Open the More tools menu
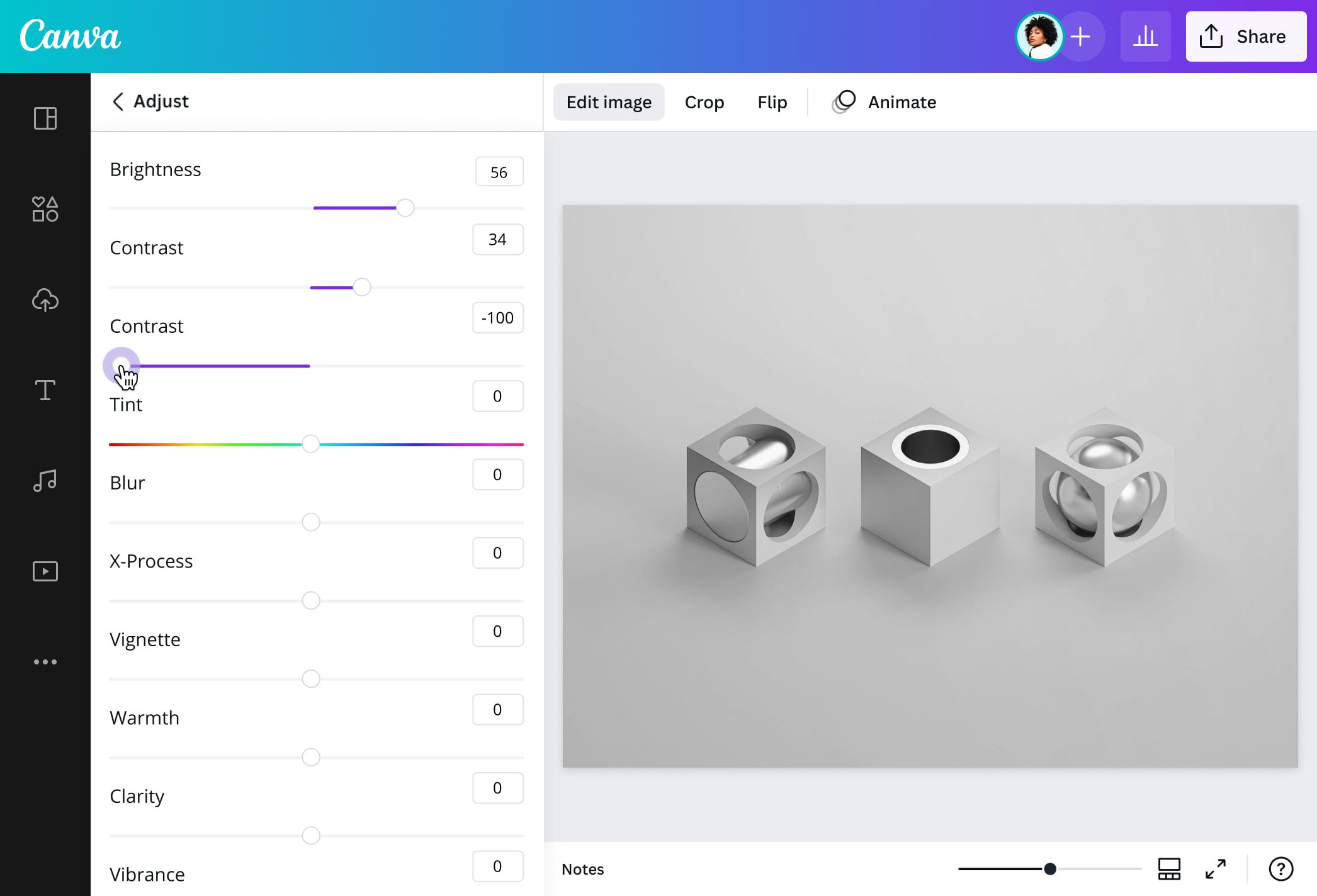The width and height of the screenshot is (1317, 896). pyautogui.click(x=45, y=661)
